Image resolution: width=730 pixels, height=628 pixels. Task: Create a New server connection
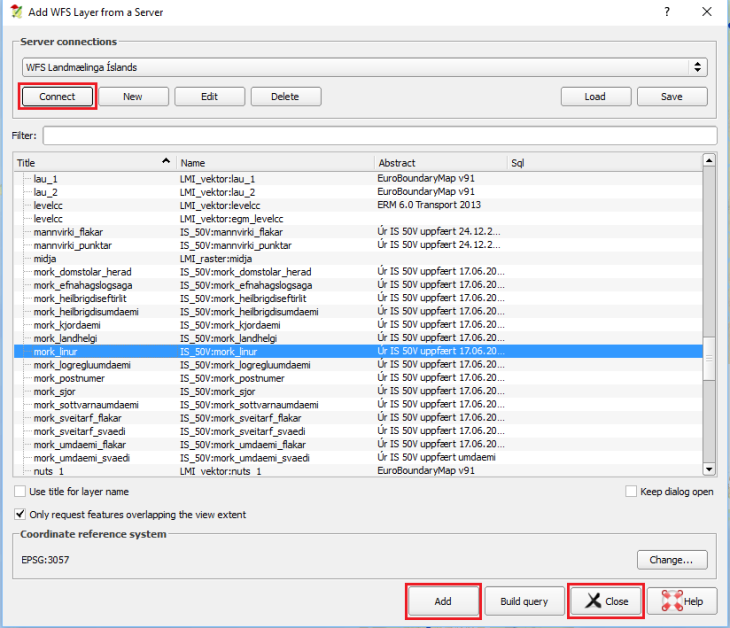pyautogui.click(x=132, y=97)
